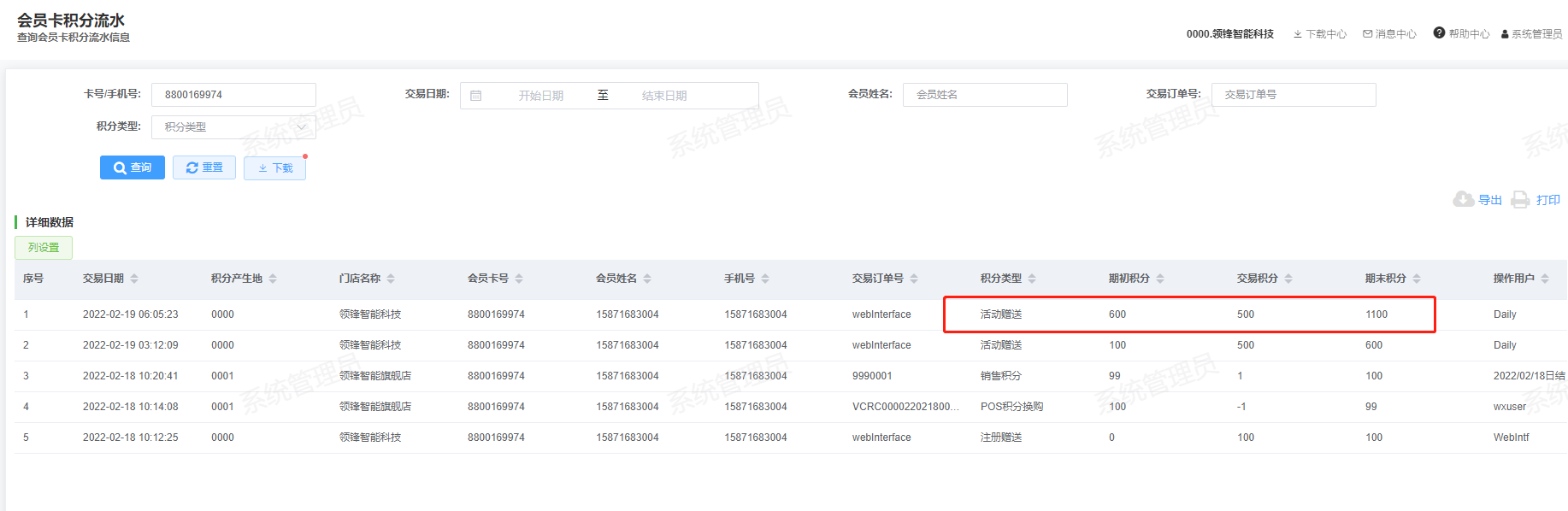The width and height of the screenshot is (1568, 511).
Task: Click 0000.领锋智能科技 organization label
Action: point(1230,34)
